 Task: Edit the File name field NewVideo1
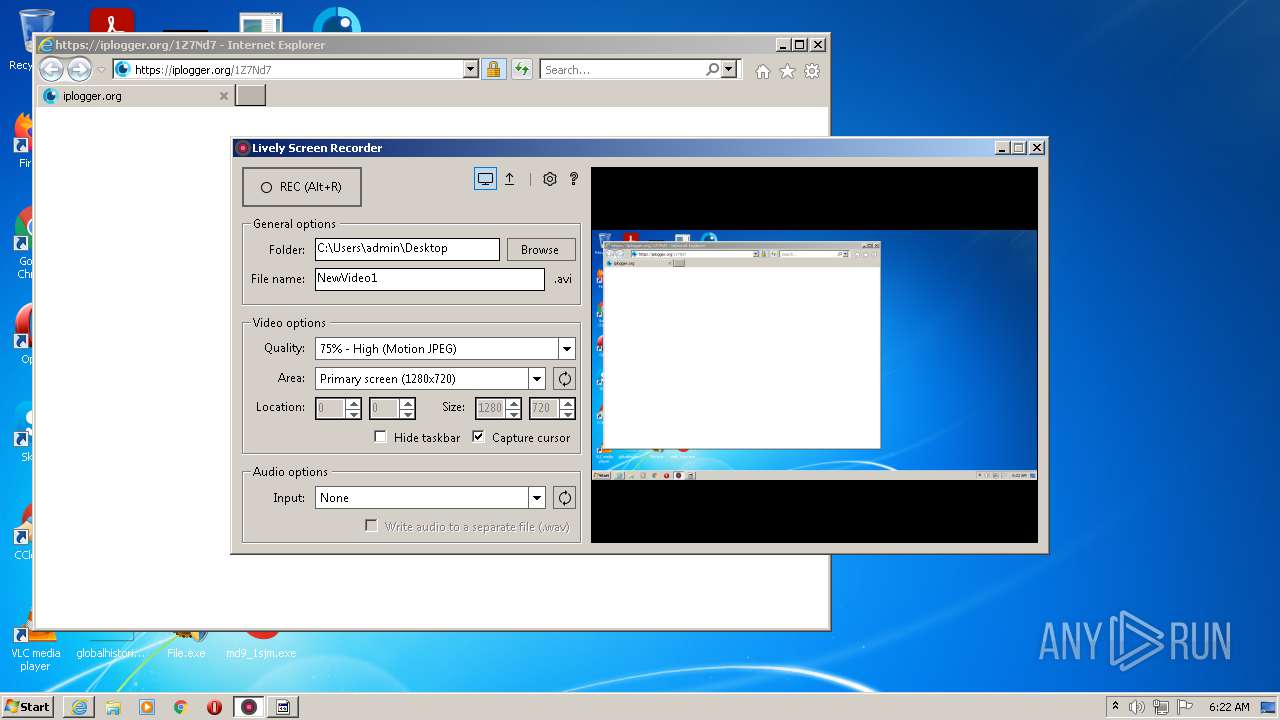click(430, 279)
